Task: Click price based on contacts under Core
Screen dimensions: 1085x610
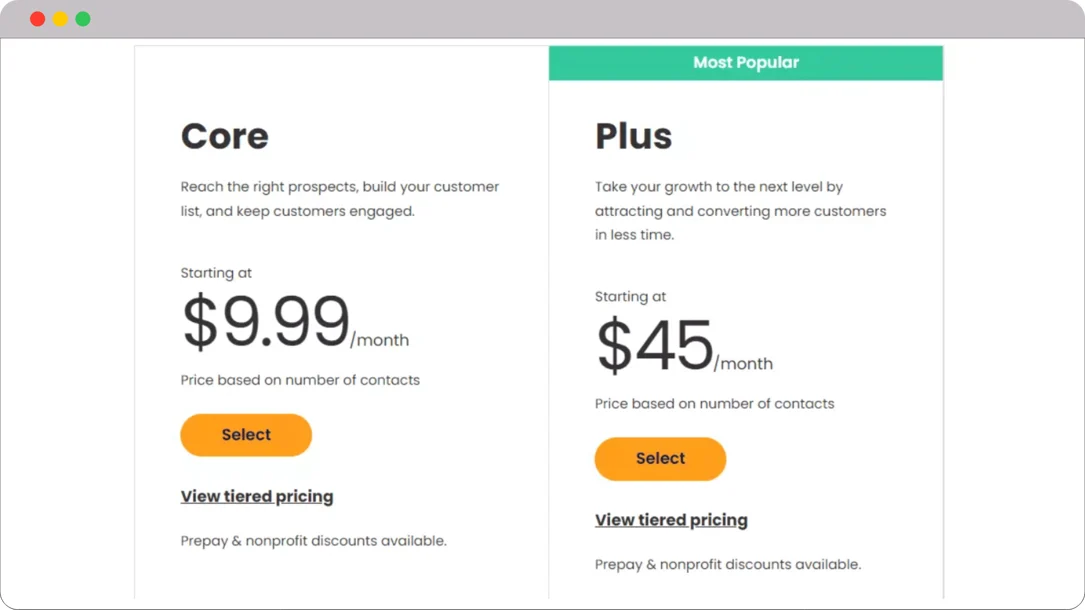Action: [300, 380]
